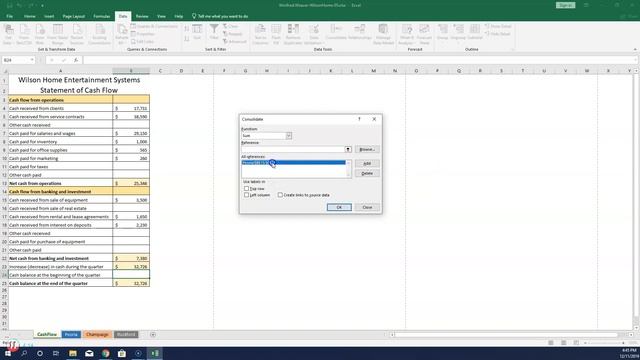Click the horizontal sheet scrollbar
This screenshot has width=640, height=360.
[x=506, y=335]
